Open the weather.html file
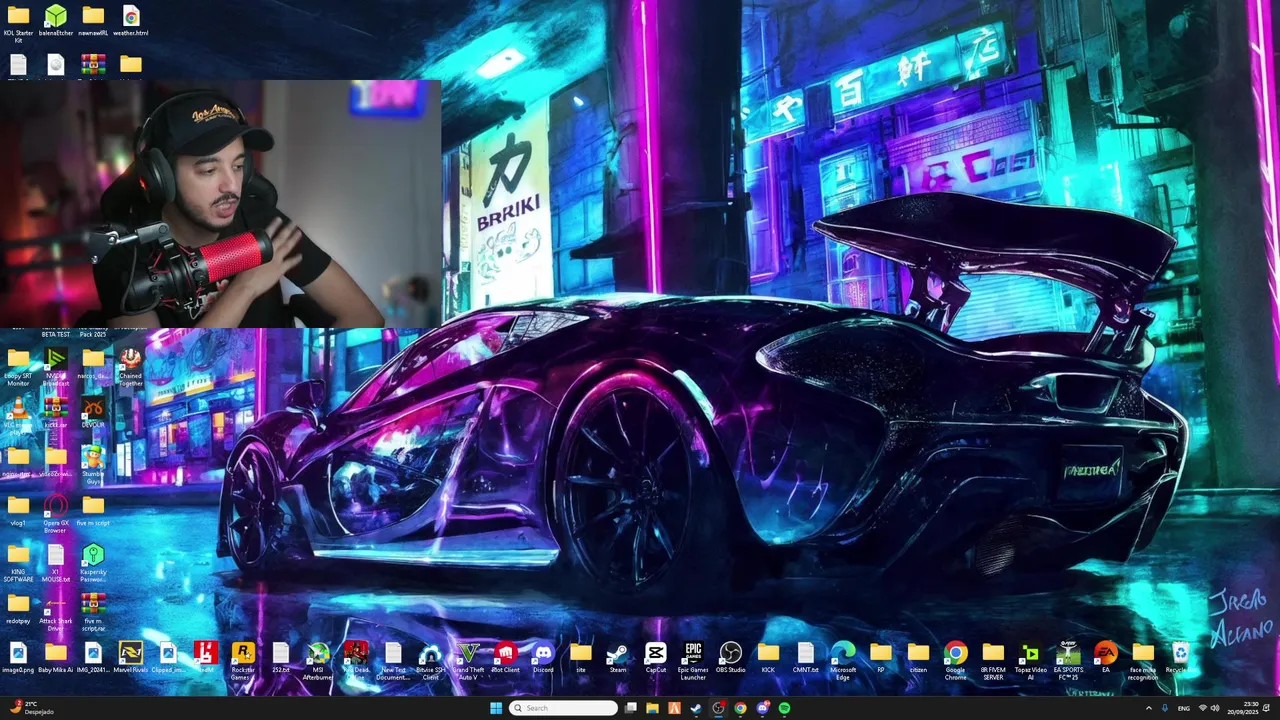Image resolution: width=1280 pixels, height=720 pixels. point(131,21)
